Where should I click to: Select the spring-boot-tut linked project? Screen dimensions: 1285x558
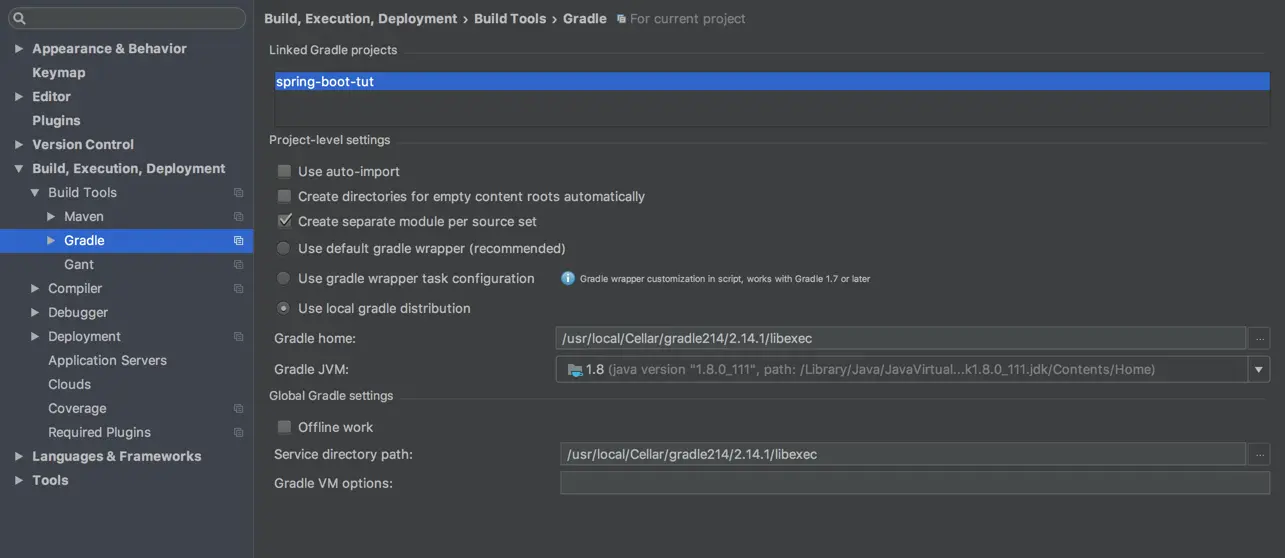(325, 82)
